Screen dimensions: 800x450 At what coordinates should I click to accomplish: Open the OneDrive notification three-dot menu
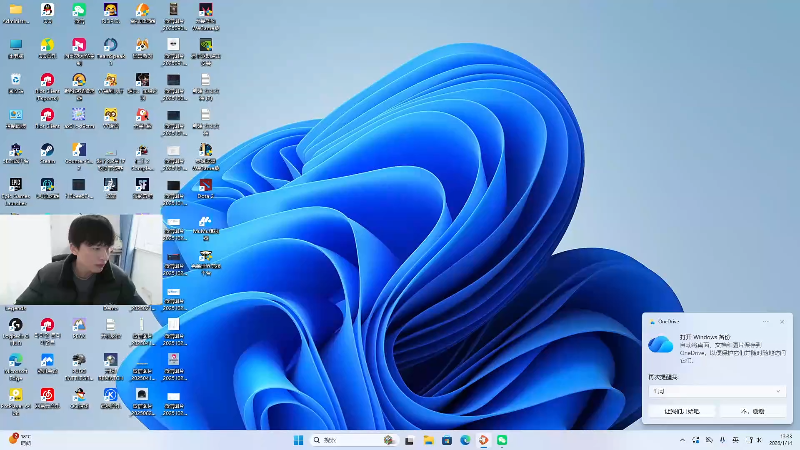click(766, 322)
